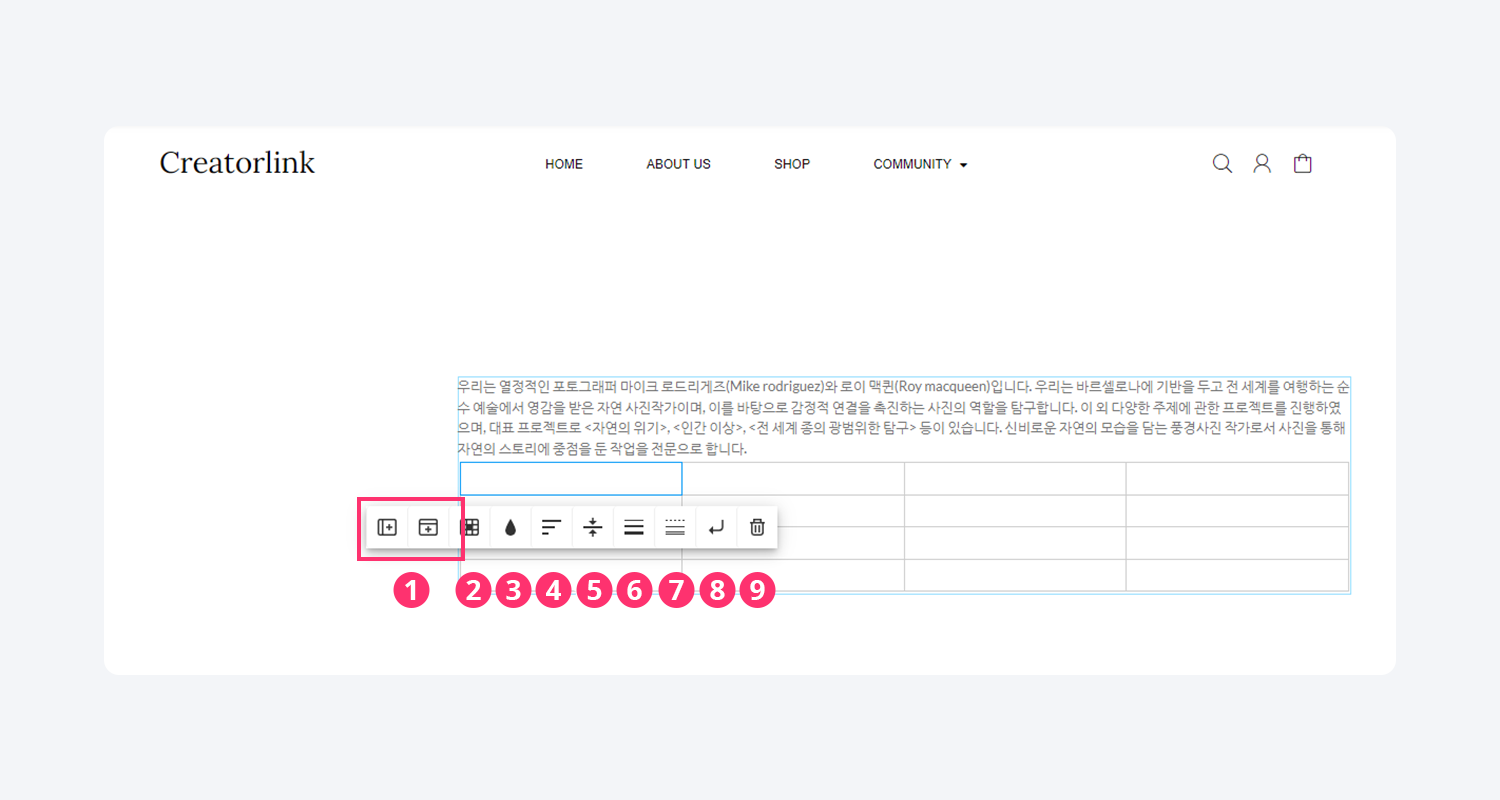Image resolution: width=1500 pixels, height=800 pixels.
Task: Select the highlighted first table cell
Action: (x=570, y=479)
